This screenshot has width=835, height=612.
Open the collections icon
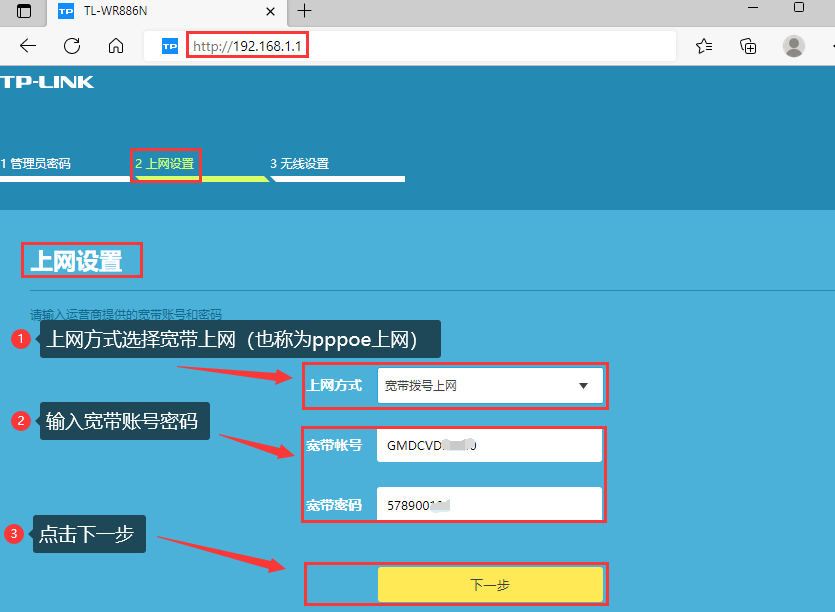(x=748, y=46)
